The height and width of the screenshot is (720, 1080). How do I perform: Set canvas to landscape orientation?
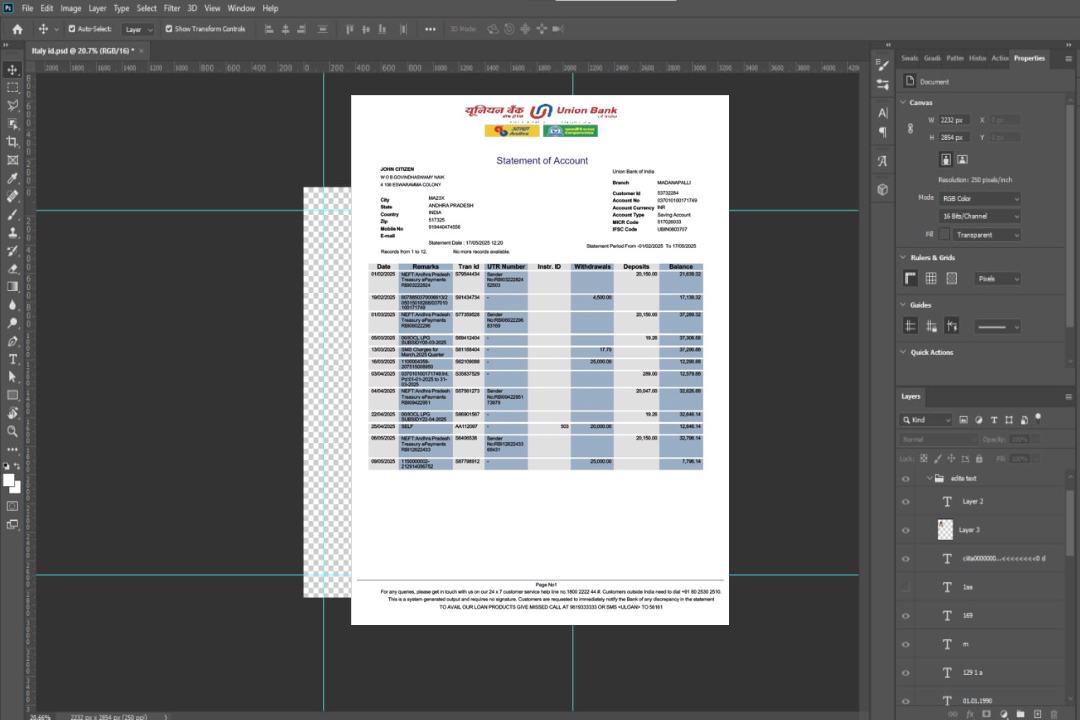click(x=962, y=159)
